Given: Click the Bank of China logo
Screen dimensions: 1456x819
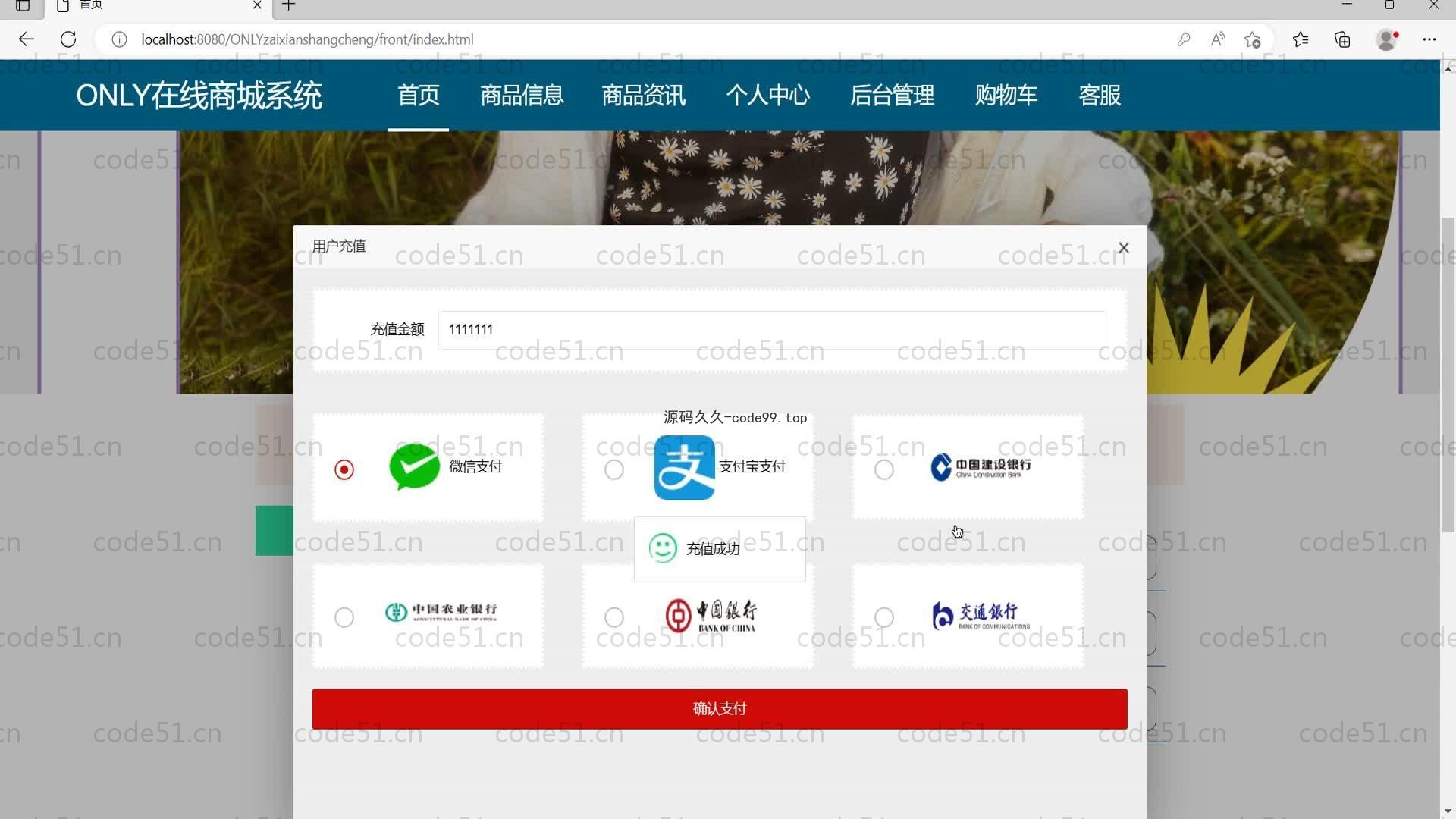Looking at the screenshot, I should coord(711,616).
